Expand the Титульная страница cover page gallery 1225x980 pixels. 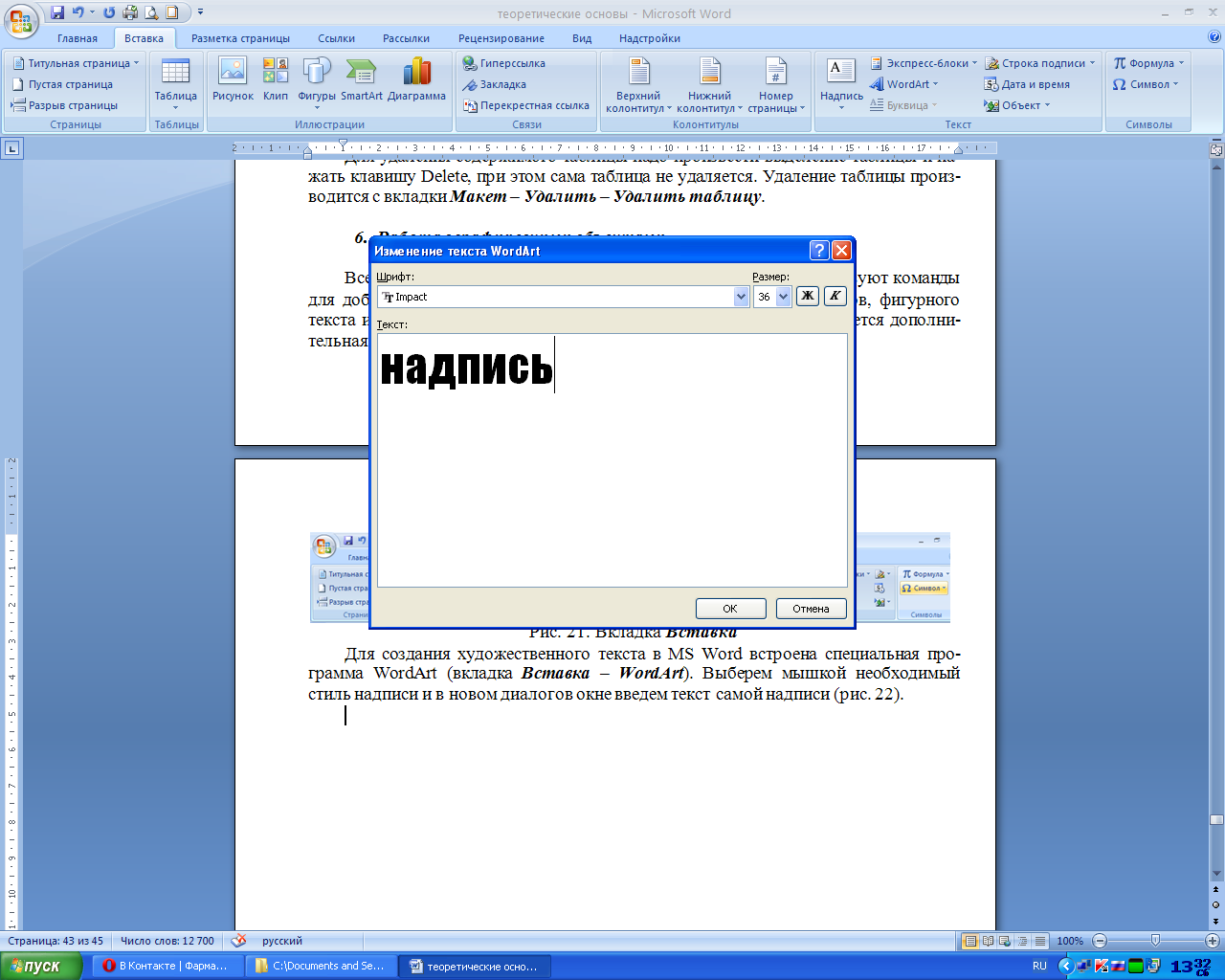coord(76,63)
